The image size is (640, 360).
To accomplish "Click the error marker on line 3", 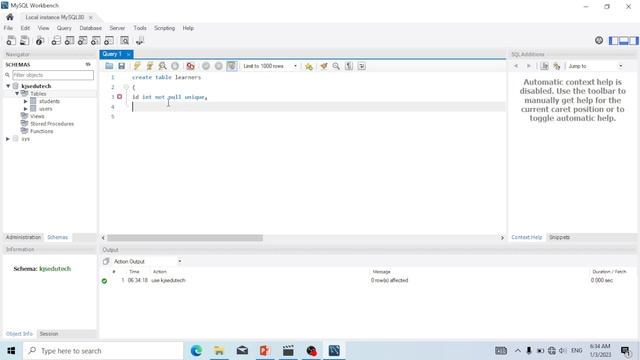I will 120,97.
